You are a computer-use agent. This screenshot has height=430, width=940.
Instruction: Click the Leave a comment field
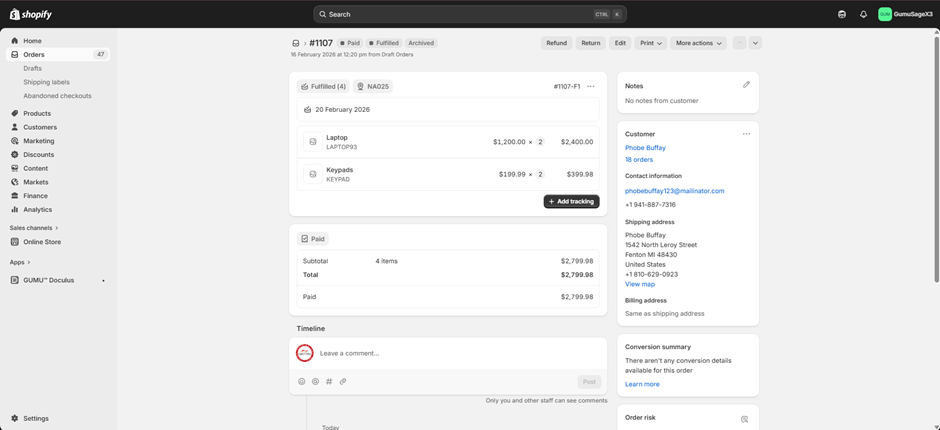pos(440,353)
